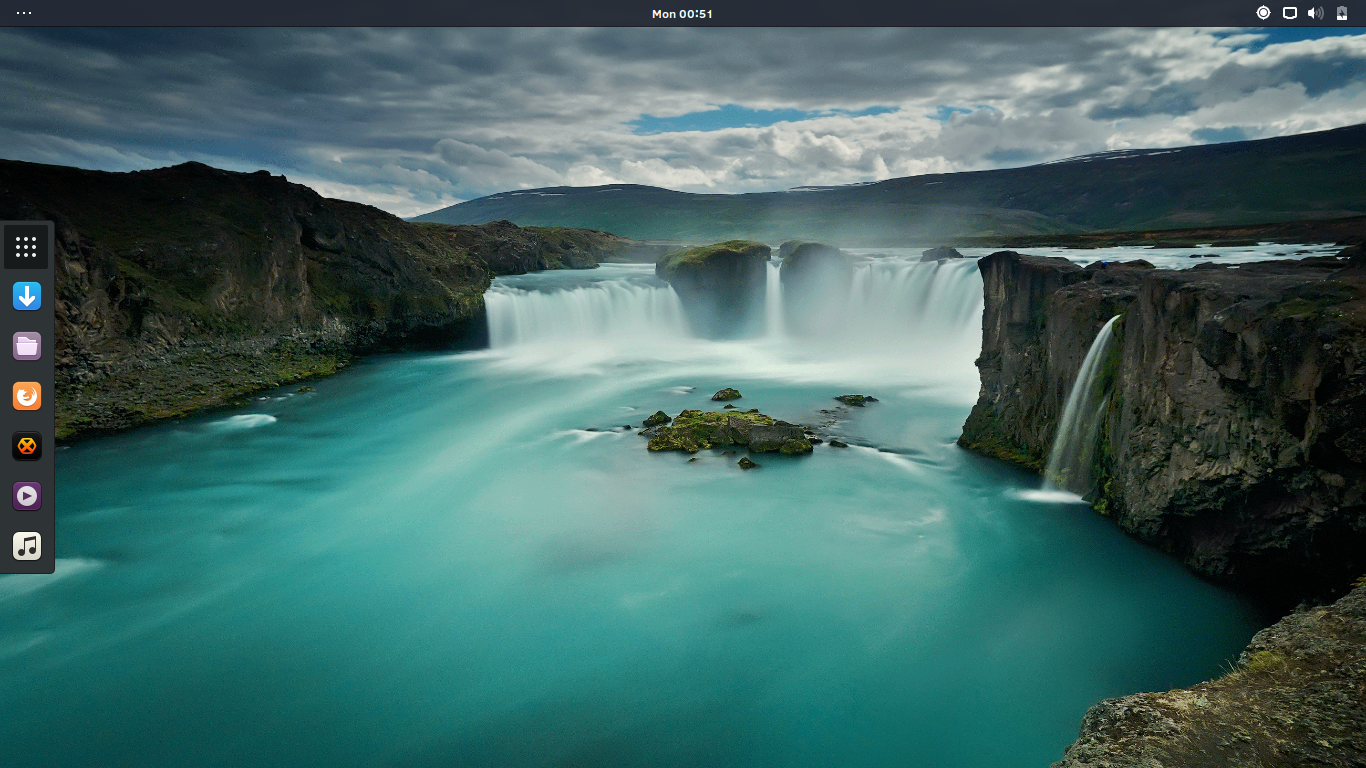Open the Files folder icon in dock
1366x768 pixels.
point(27,346)
